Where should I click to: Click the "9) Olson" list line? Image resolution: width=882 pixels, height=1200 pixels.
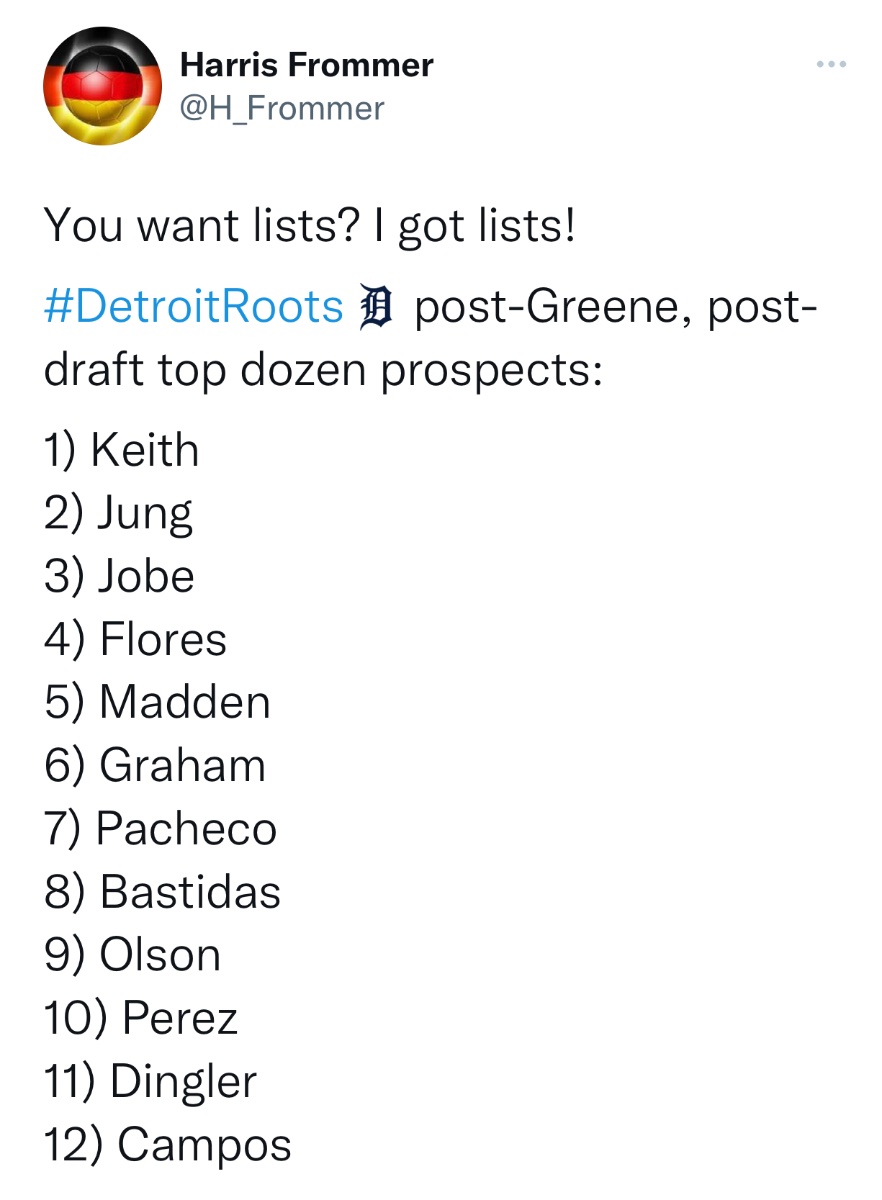[132, 955]
